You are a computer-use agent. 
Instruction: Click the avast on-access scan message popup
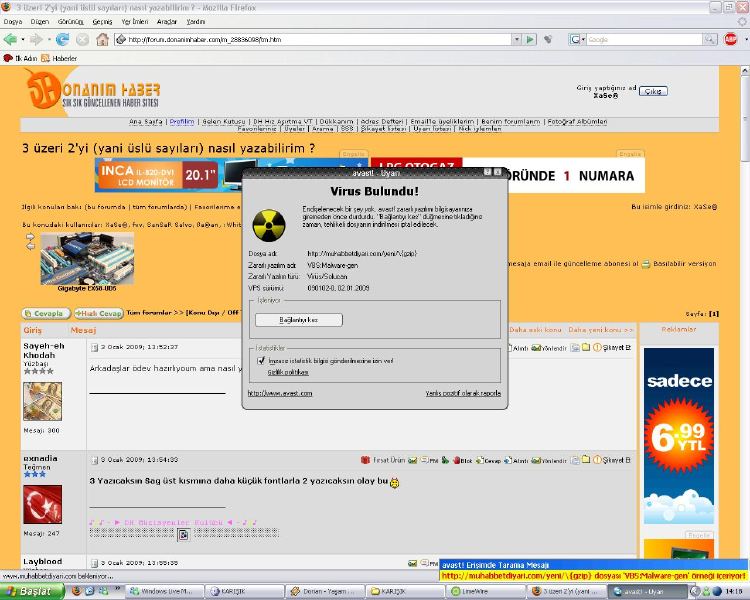tap(594, 570)
